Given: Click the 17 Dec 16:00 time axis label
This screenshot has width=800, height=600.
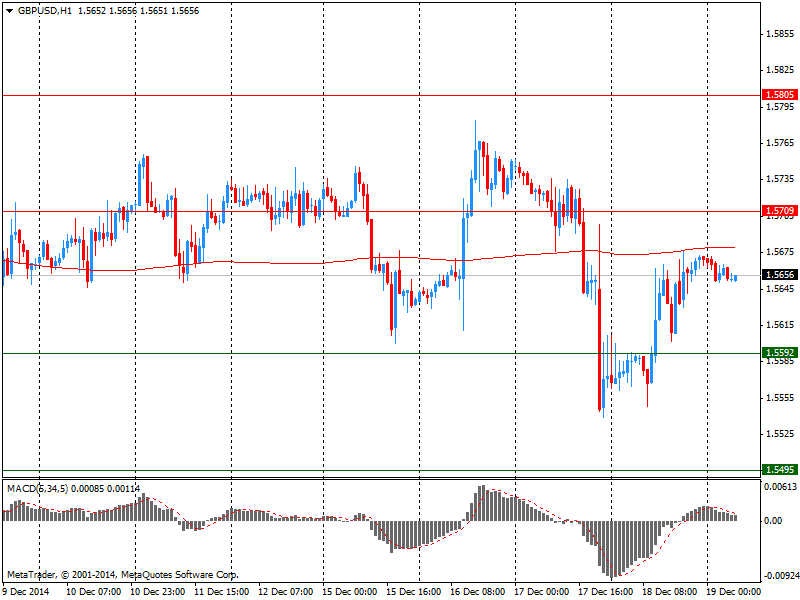Looking at the screenshot, I should (x=606, y=591).
